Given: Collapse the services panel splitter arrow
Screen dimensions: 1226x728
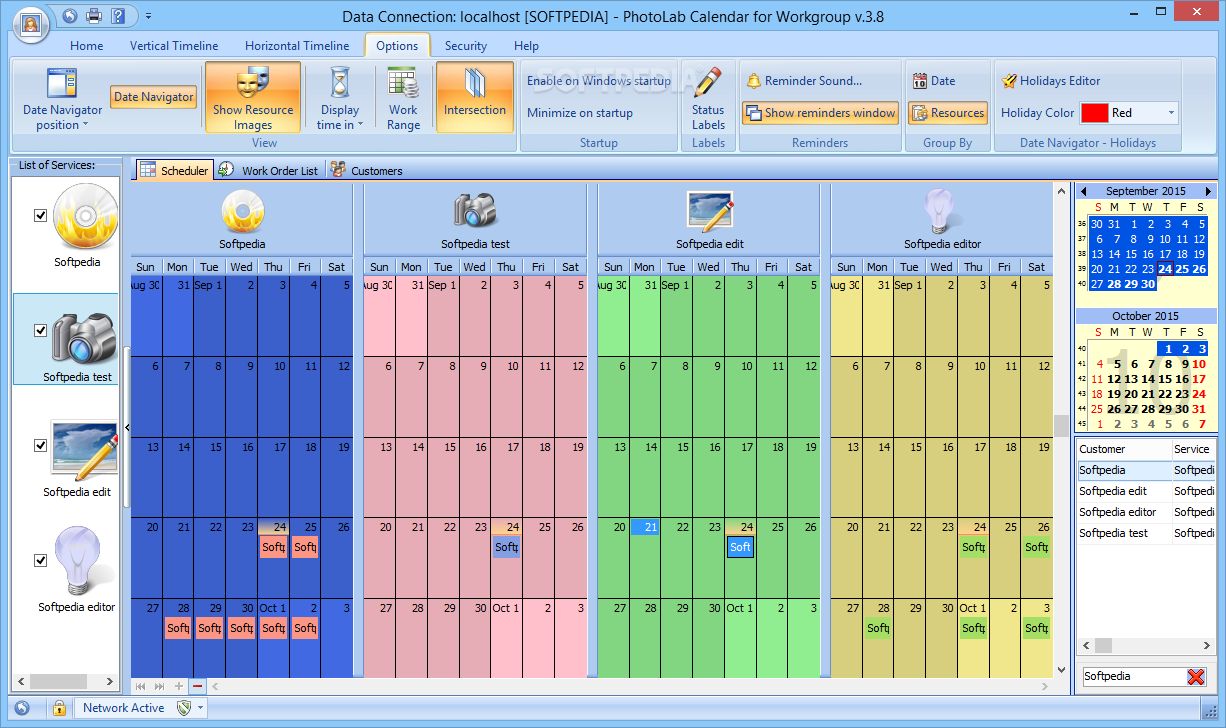Looking at the screenshot, I should click(x=127, y=428).
